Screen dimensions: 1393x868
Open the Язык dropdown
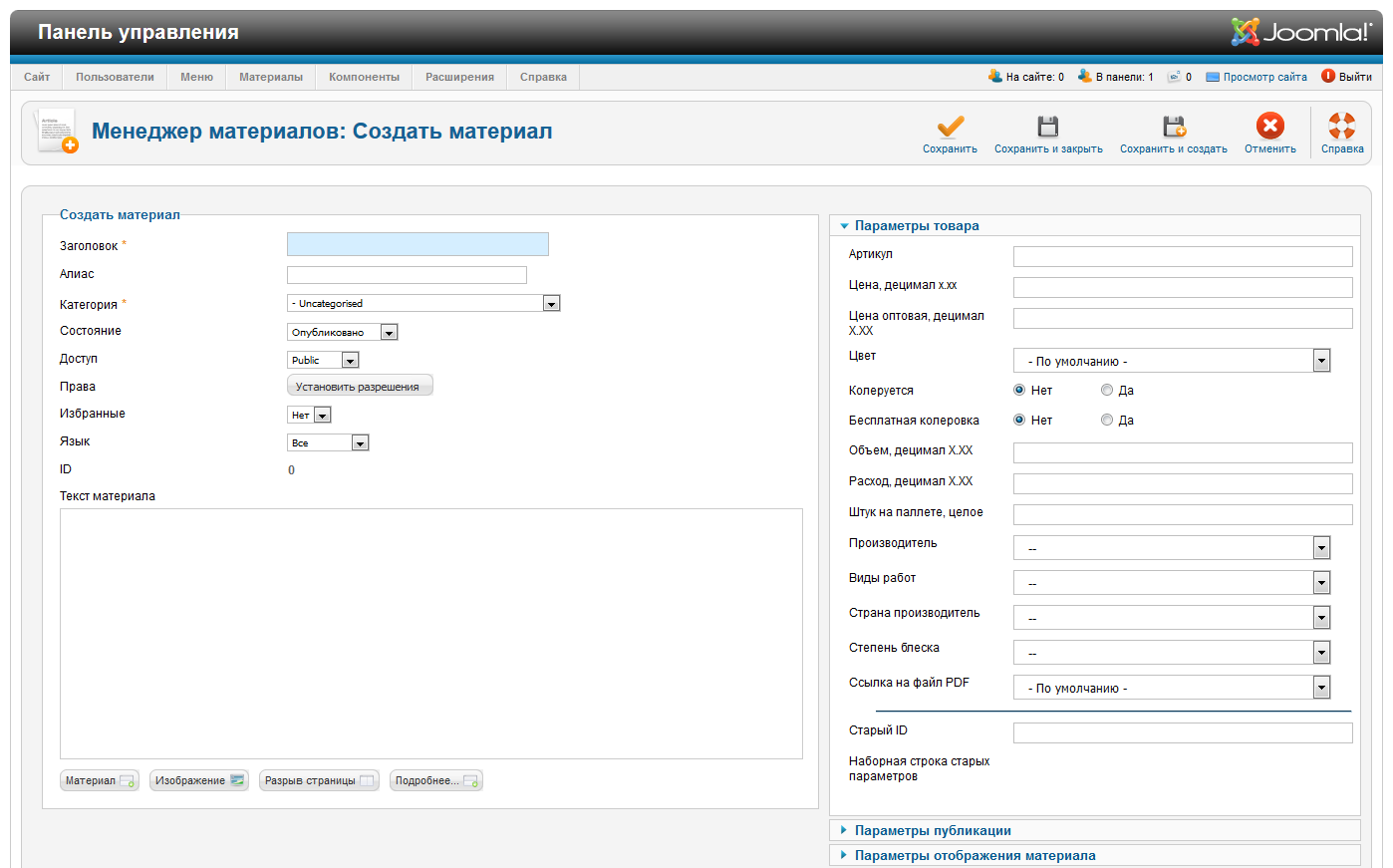coord(328,442)
